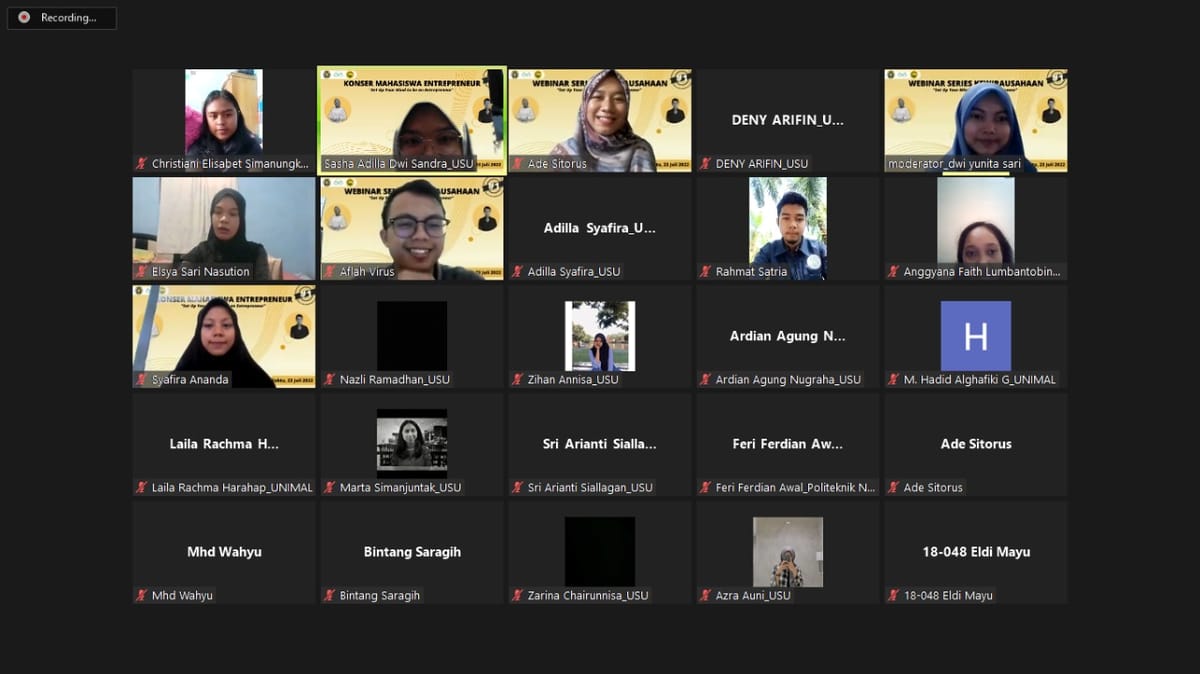Image resolution: width=1200 pixels, height=674 pixels.
Task: Click muted mic icon beside Bintang Saragih
Action: 329,596
